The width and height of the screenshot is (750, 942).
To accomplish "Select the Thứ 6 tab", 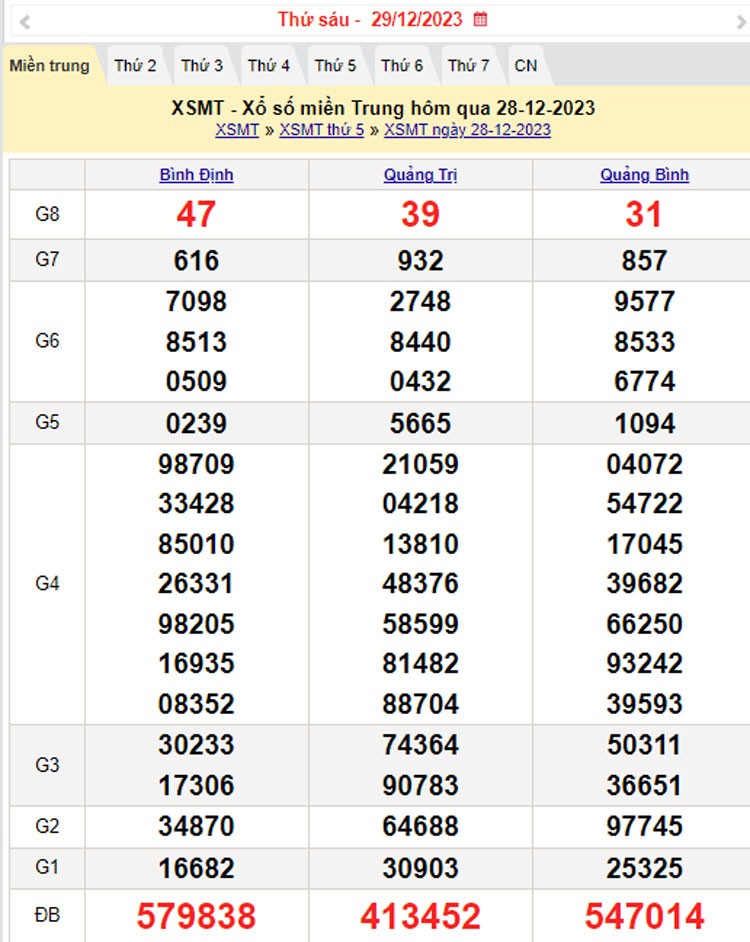I will pyautogui.click(x=402, y=66).
